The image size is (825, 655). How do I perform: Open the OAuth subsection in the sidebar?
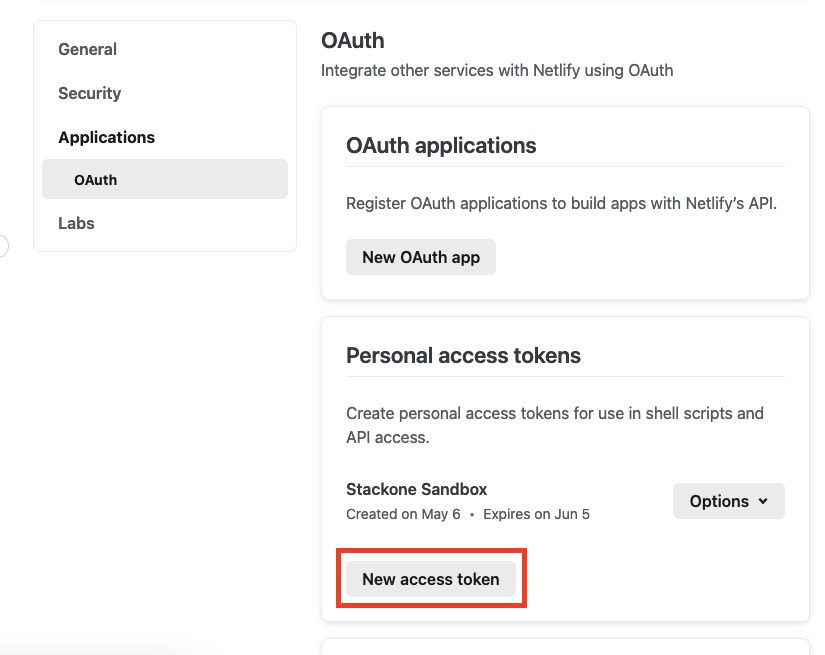tap(95, 180)
